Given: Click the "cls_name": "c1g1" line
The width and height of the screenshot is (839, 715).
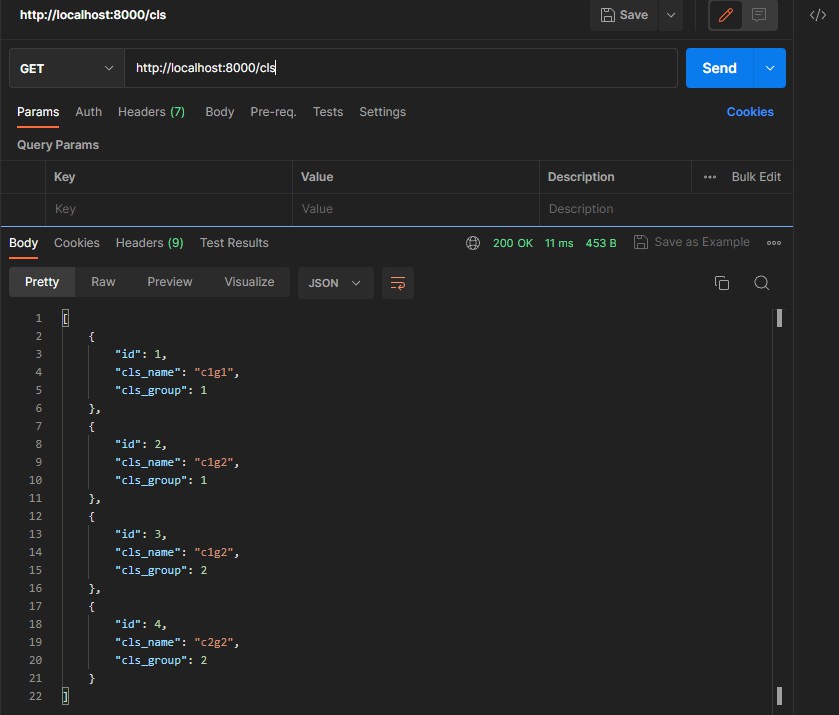Looking at the screenshot, I should tap(177, 372).
